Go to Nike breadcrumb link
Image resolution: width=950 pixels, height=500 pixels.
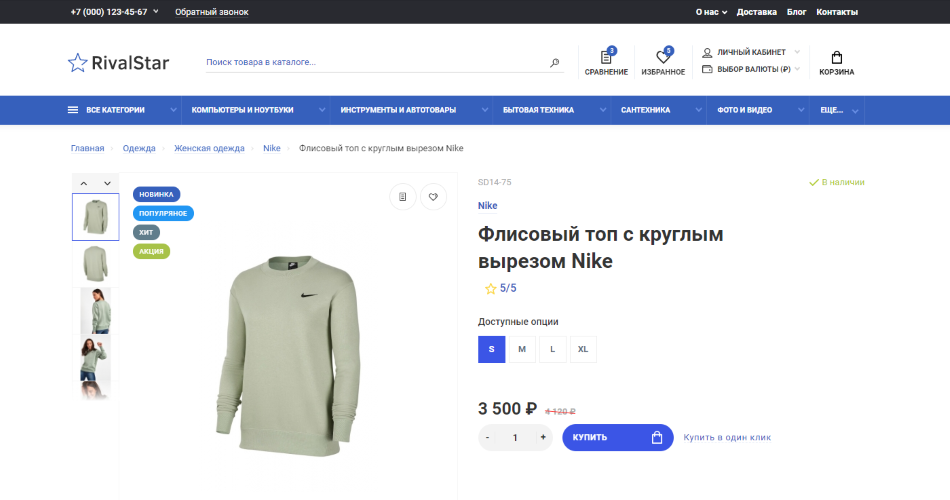[271, 148]
